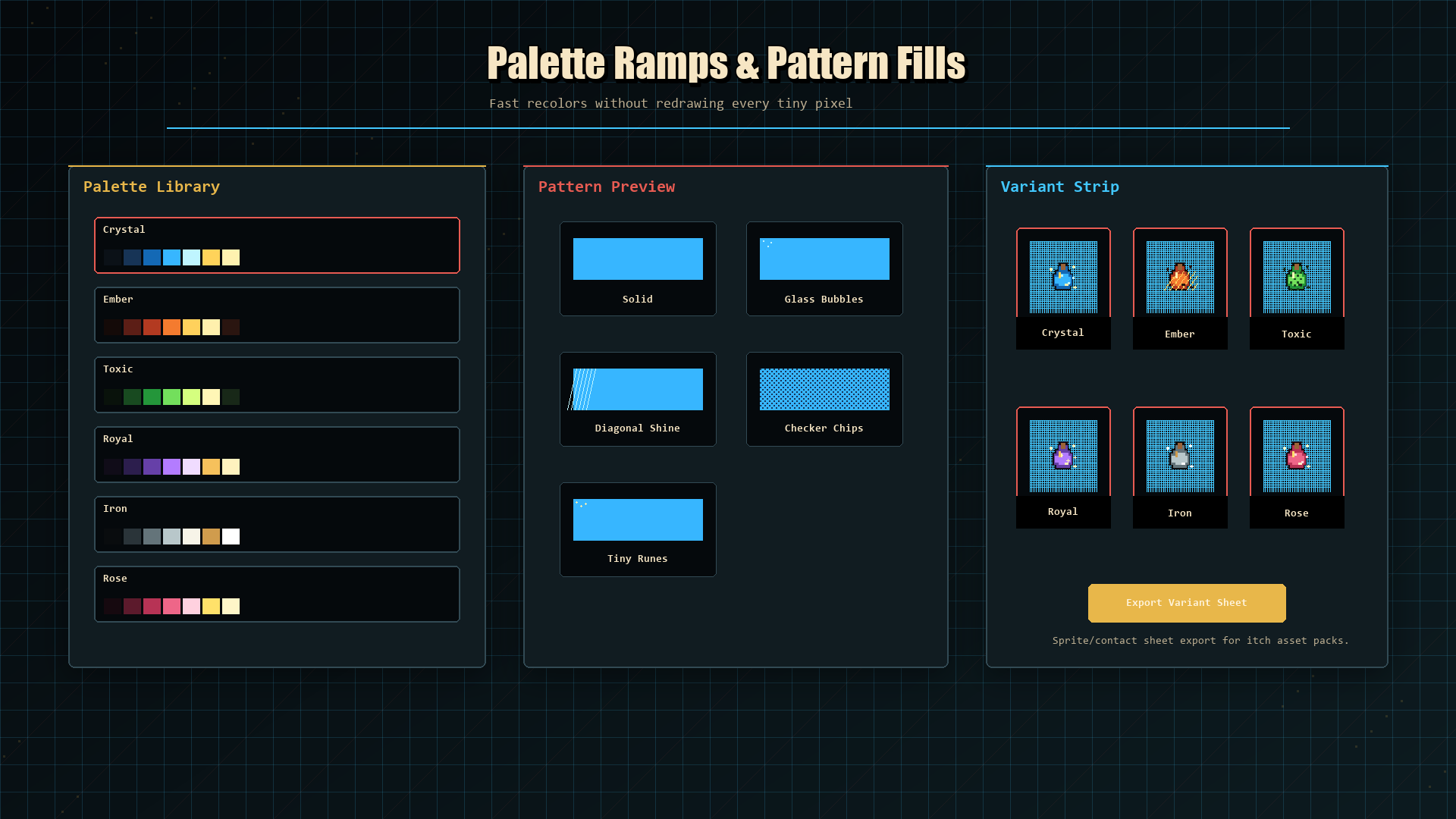Choose the Glass Bubbles pattern fill
1456x819 pixels.
click(824, 268)
